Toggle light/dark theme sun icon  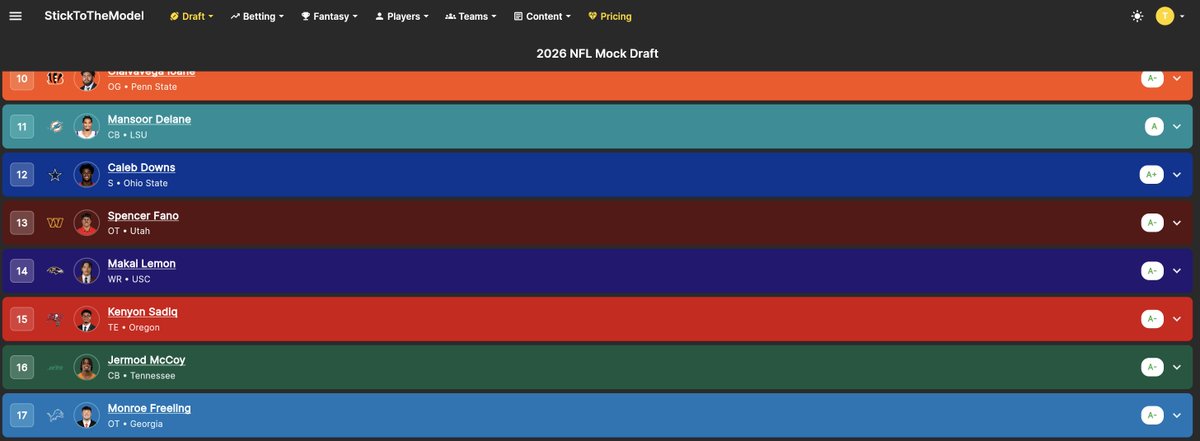[x=1137, y=16]
